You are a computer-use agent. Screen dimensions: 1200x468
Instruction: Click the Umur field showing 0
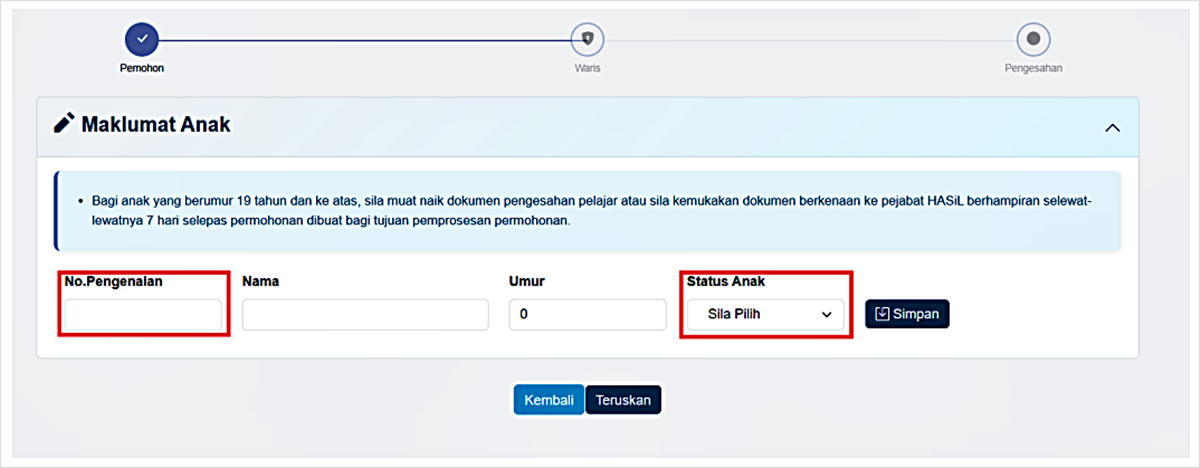[587, 314]
